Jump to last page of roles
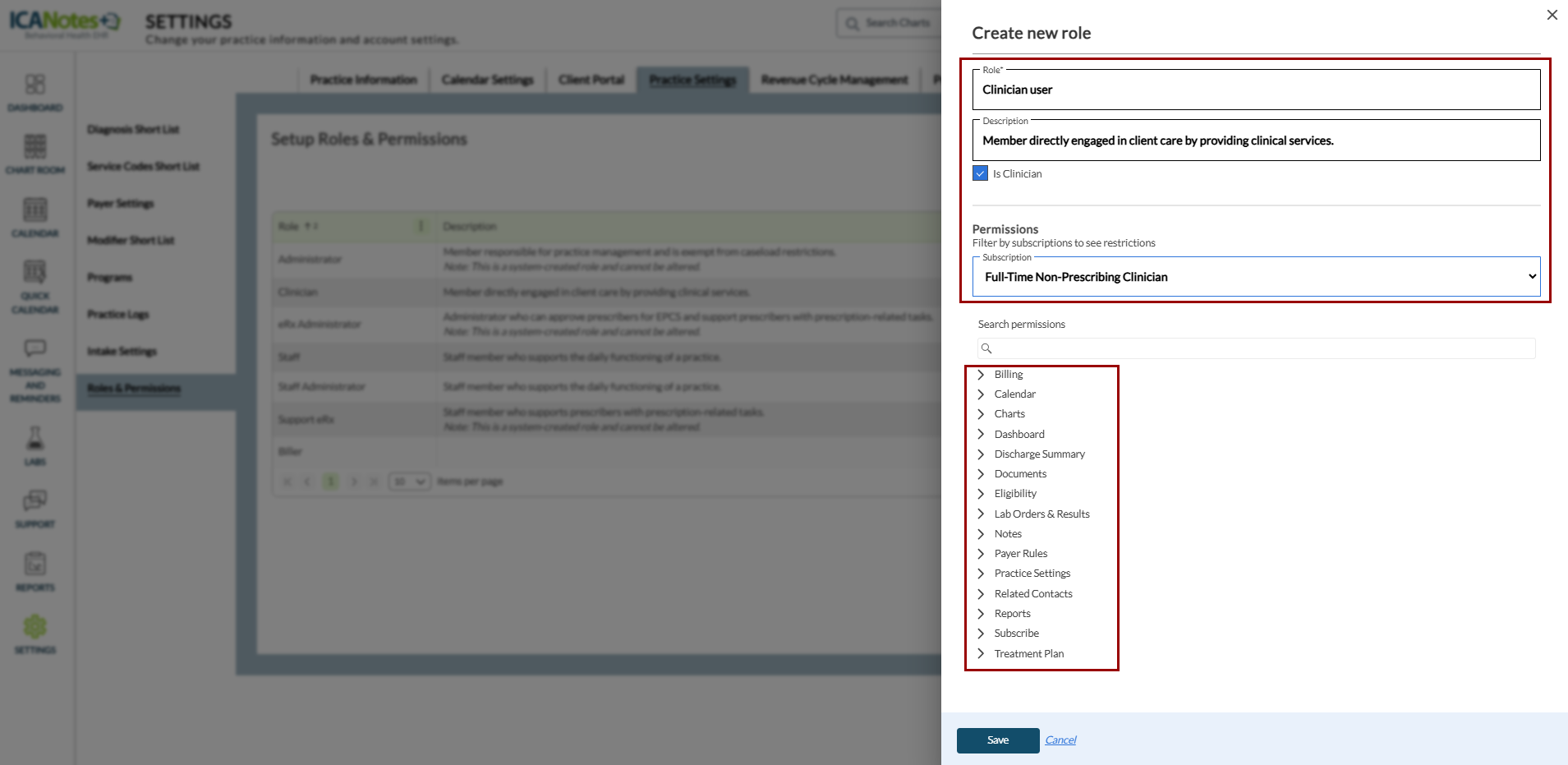The height and width of the screenshot is (765, 1568). click(x=374, y=482)
